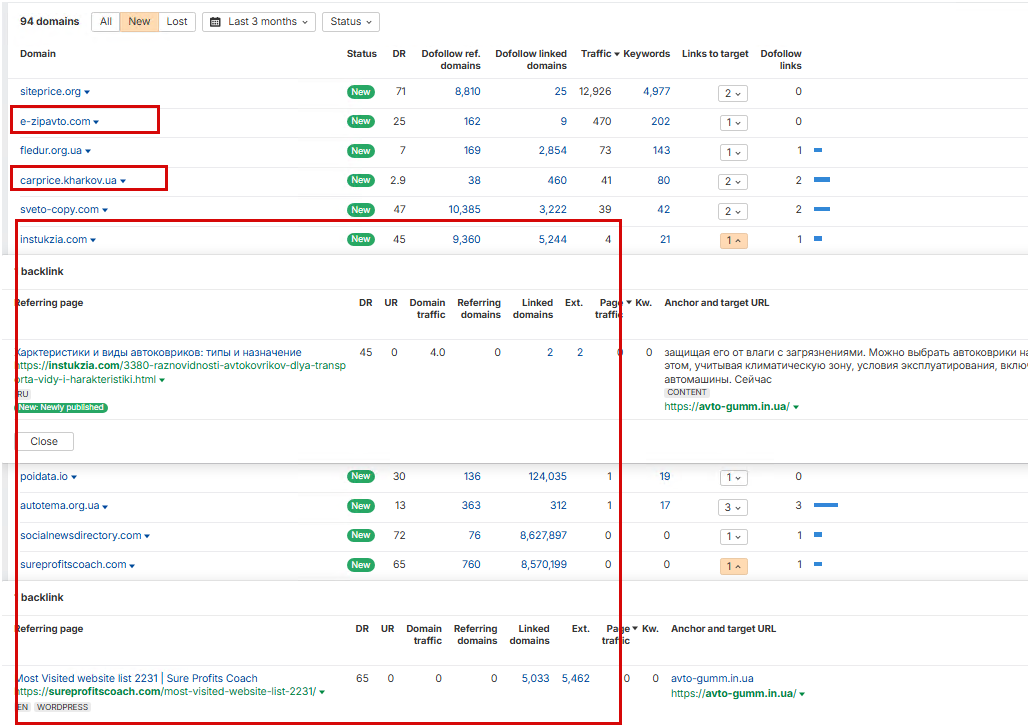This screenshot has height=725, width=1028.
Task: Click autotema.org.ua ref. domains value 363
Action: tap(471, 506)
